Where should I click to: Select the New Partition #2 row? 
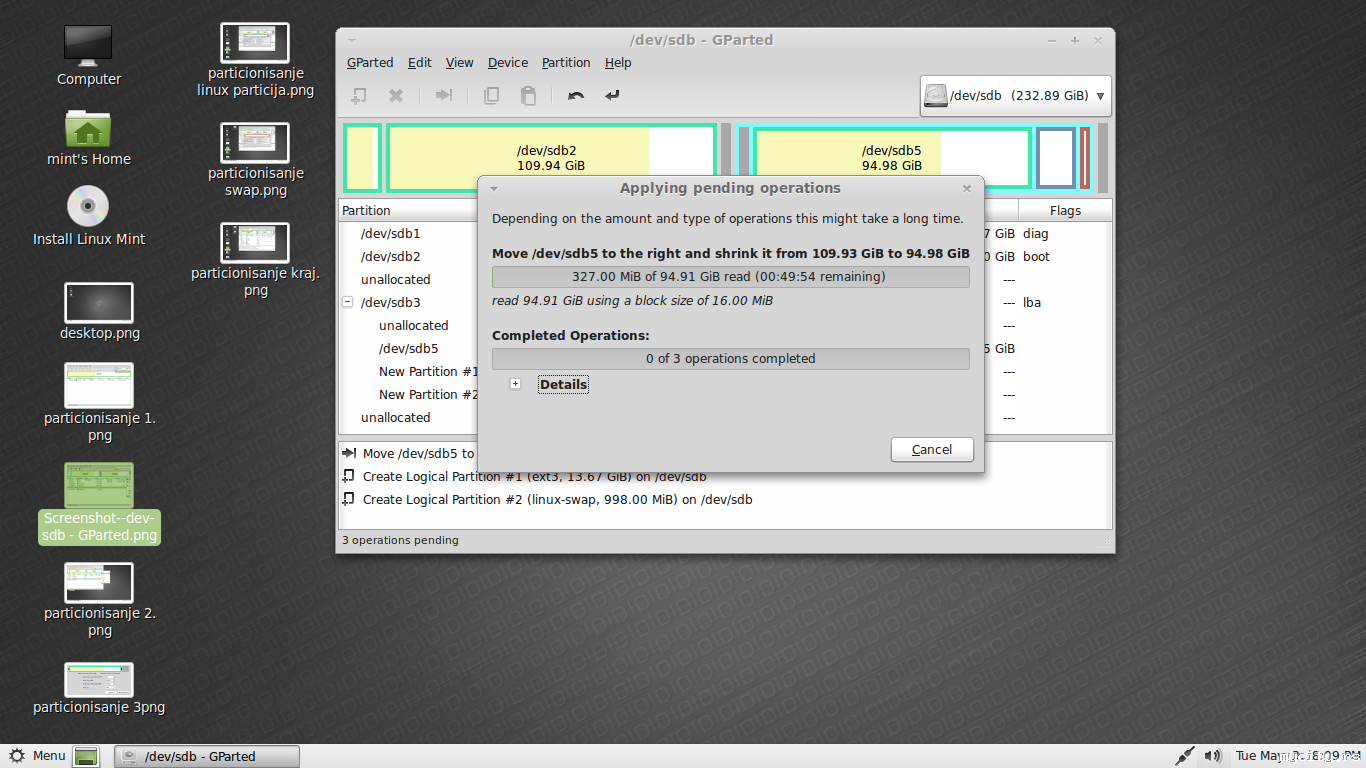tap(725, 394)
